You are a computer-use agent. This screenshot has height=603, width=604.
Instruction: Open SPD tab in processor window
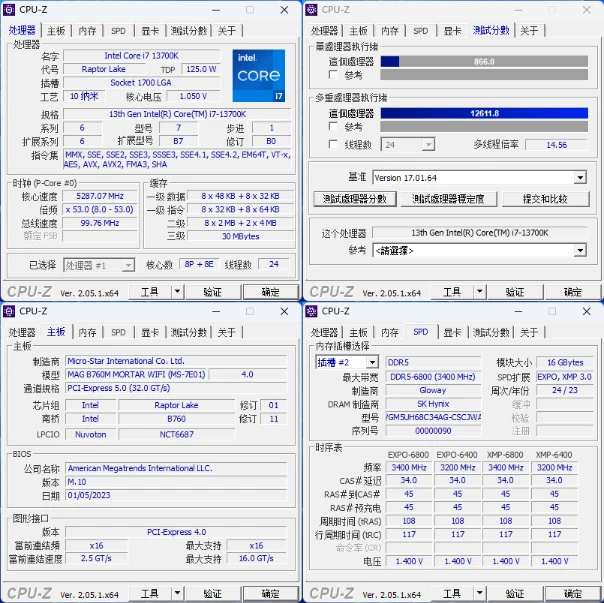[x=118, y=31]
